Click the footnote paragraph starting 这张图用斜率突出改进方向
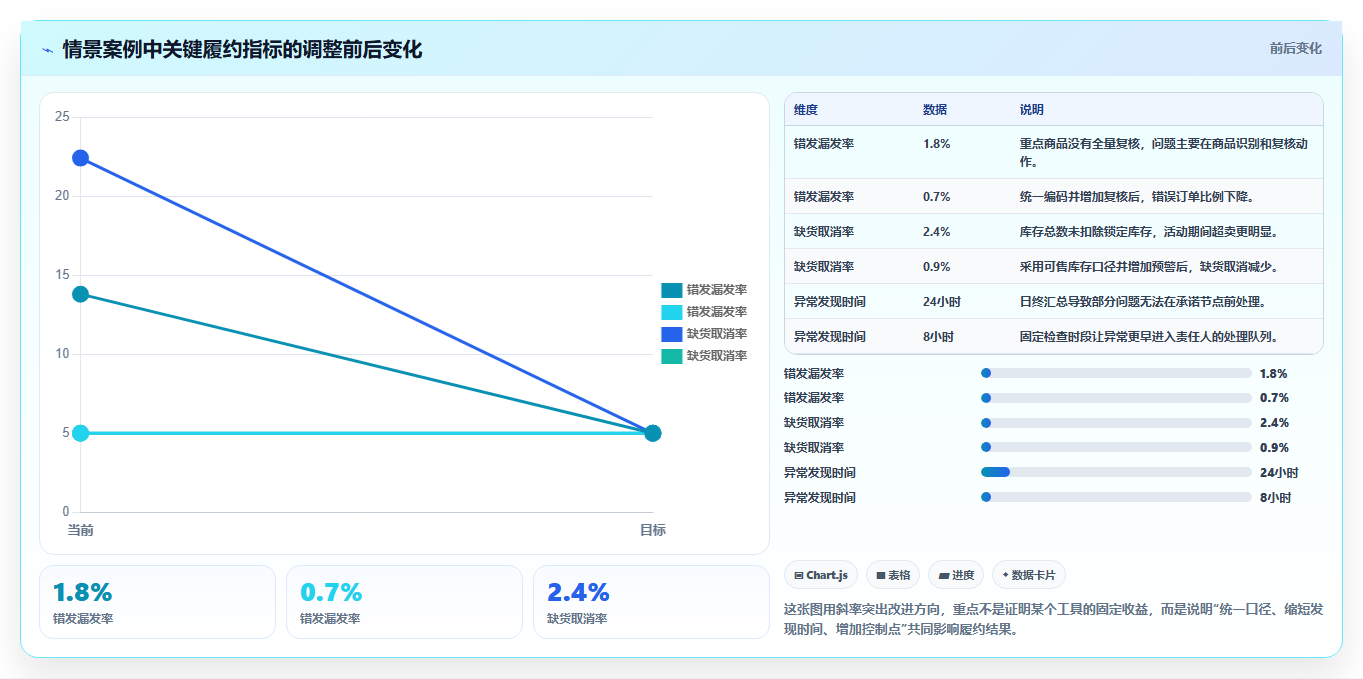1363x679 pixels. click(1053, 619)
